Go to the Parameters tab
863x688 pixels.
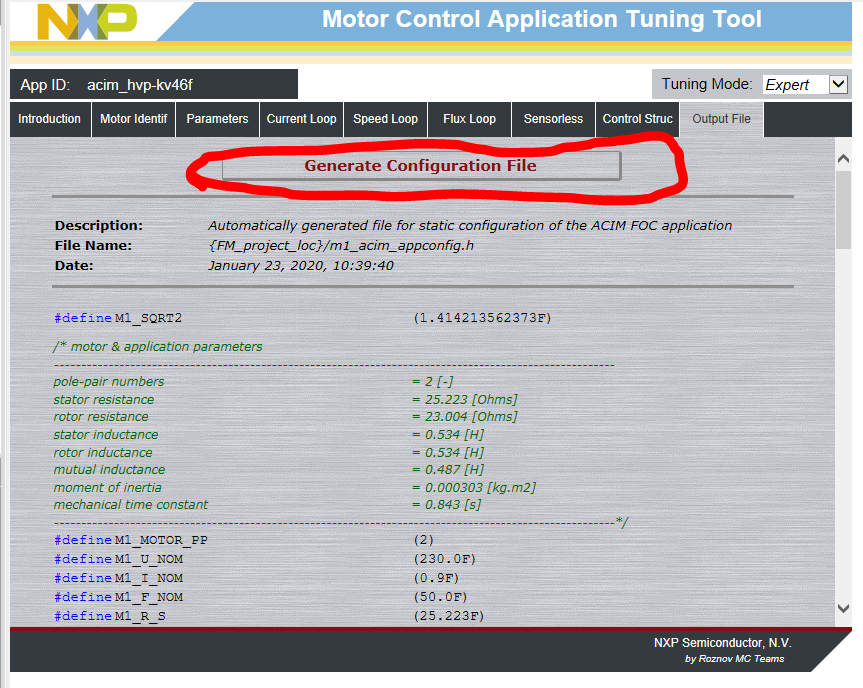(217, 119)
